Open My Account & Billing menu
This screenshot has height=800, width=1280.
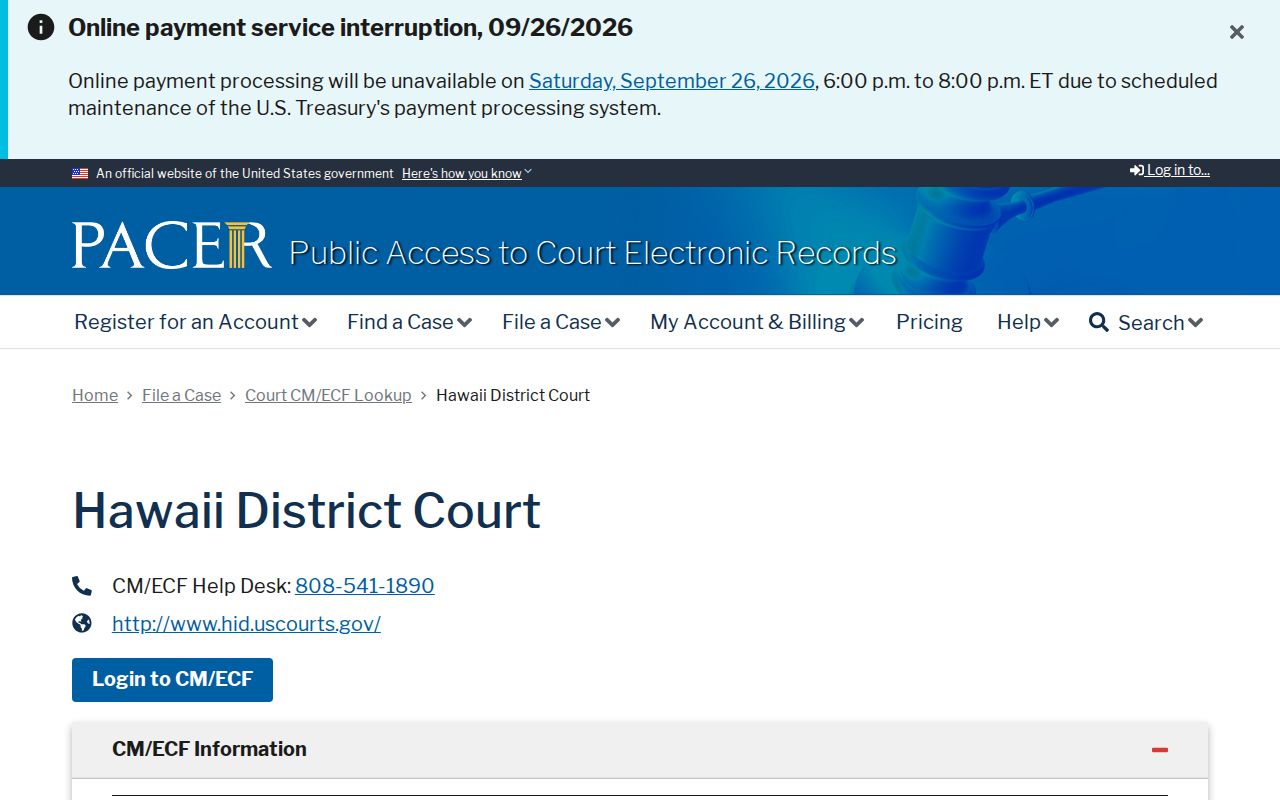pos(757,322)
